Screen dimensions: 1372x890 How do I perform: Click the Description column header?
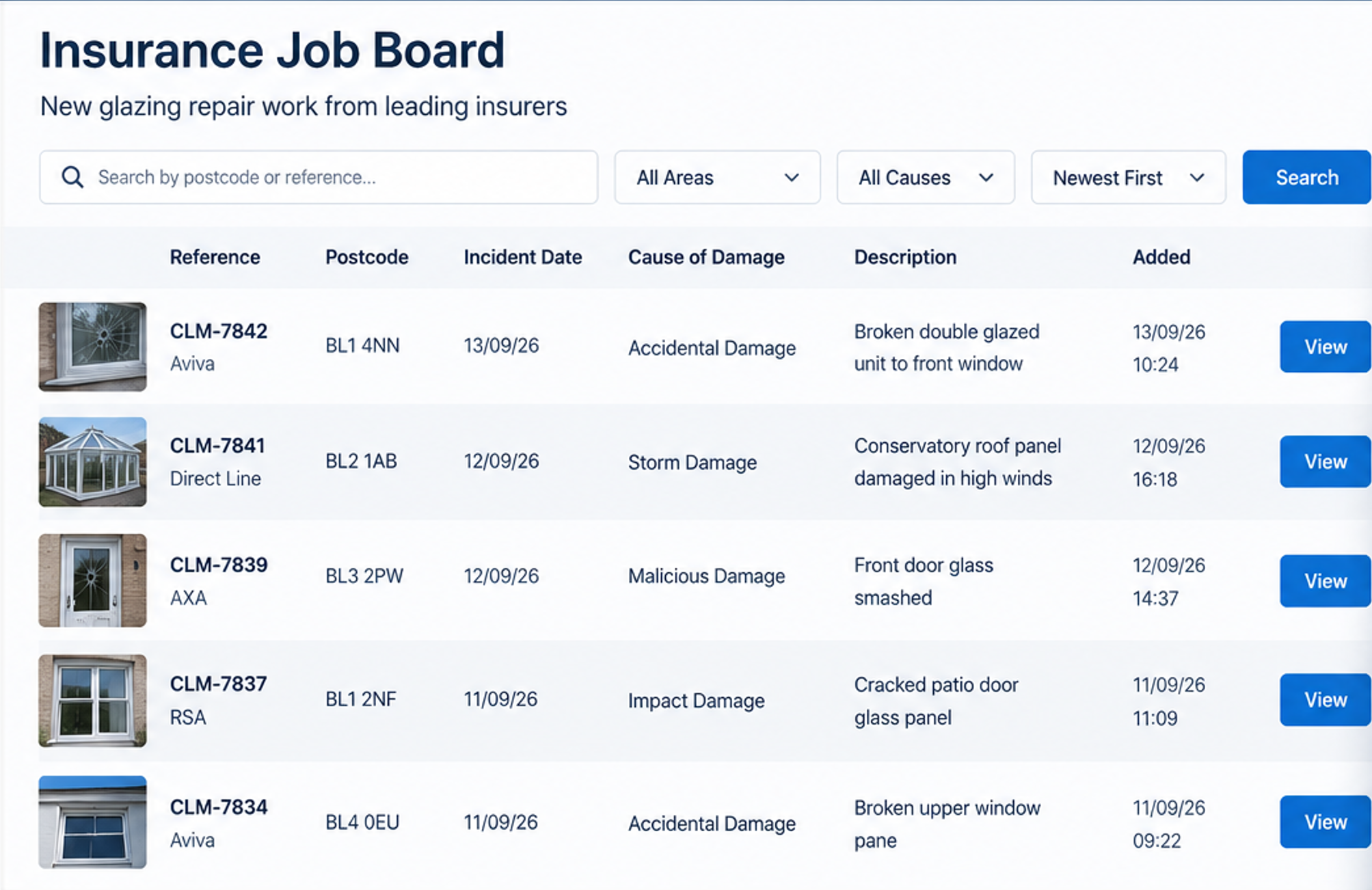coord(905,257)
